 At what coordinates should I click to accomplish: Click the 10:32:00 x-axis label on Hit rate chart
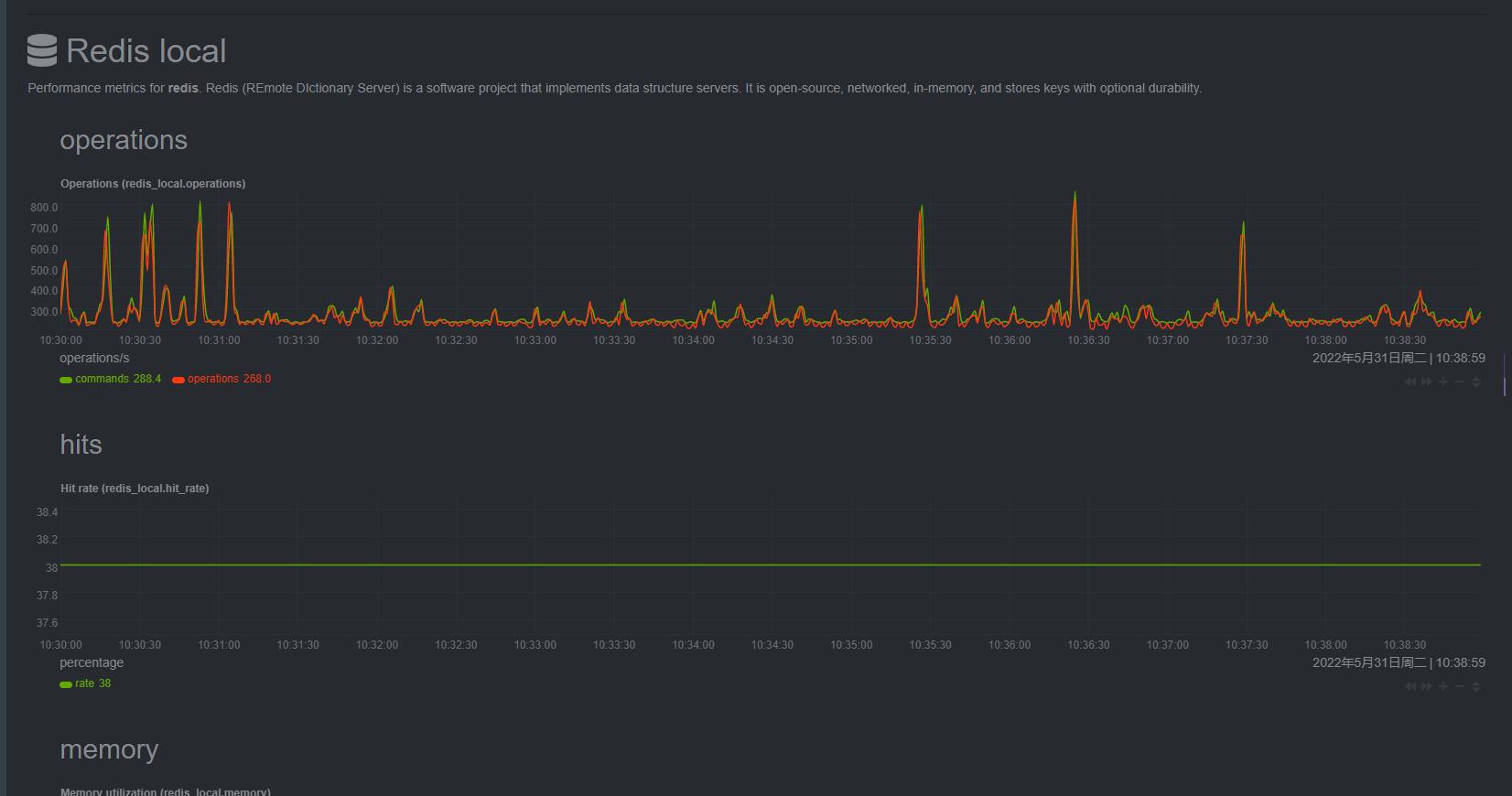click(377, 645)
